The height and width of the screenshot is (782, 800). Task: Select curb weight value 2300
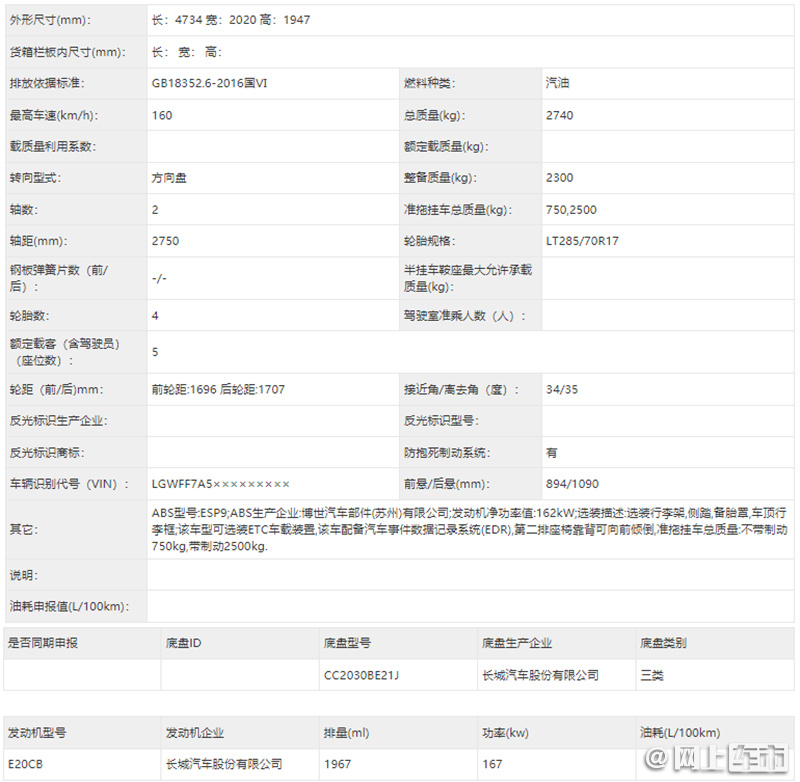pos(559,178)
